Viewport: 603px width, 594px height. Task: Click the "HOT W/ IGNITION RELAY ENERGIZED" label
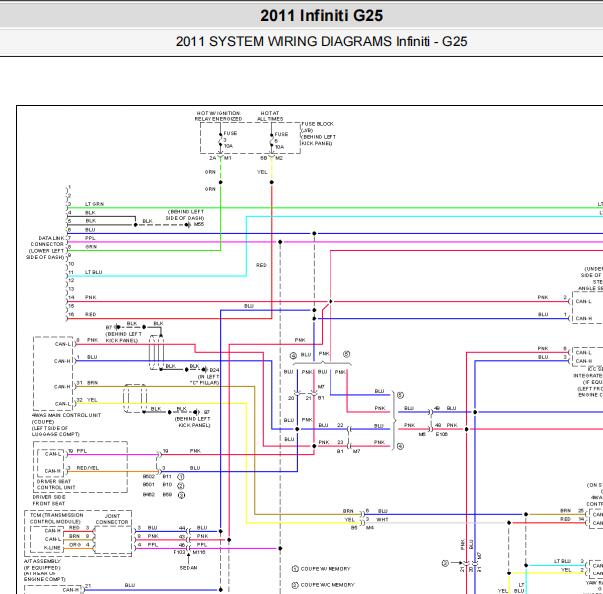click(x=218, y=116)
